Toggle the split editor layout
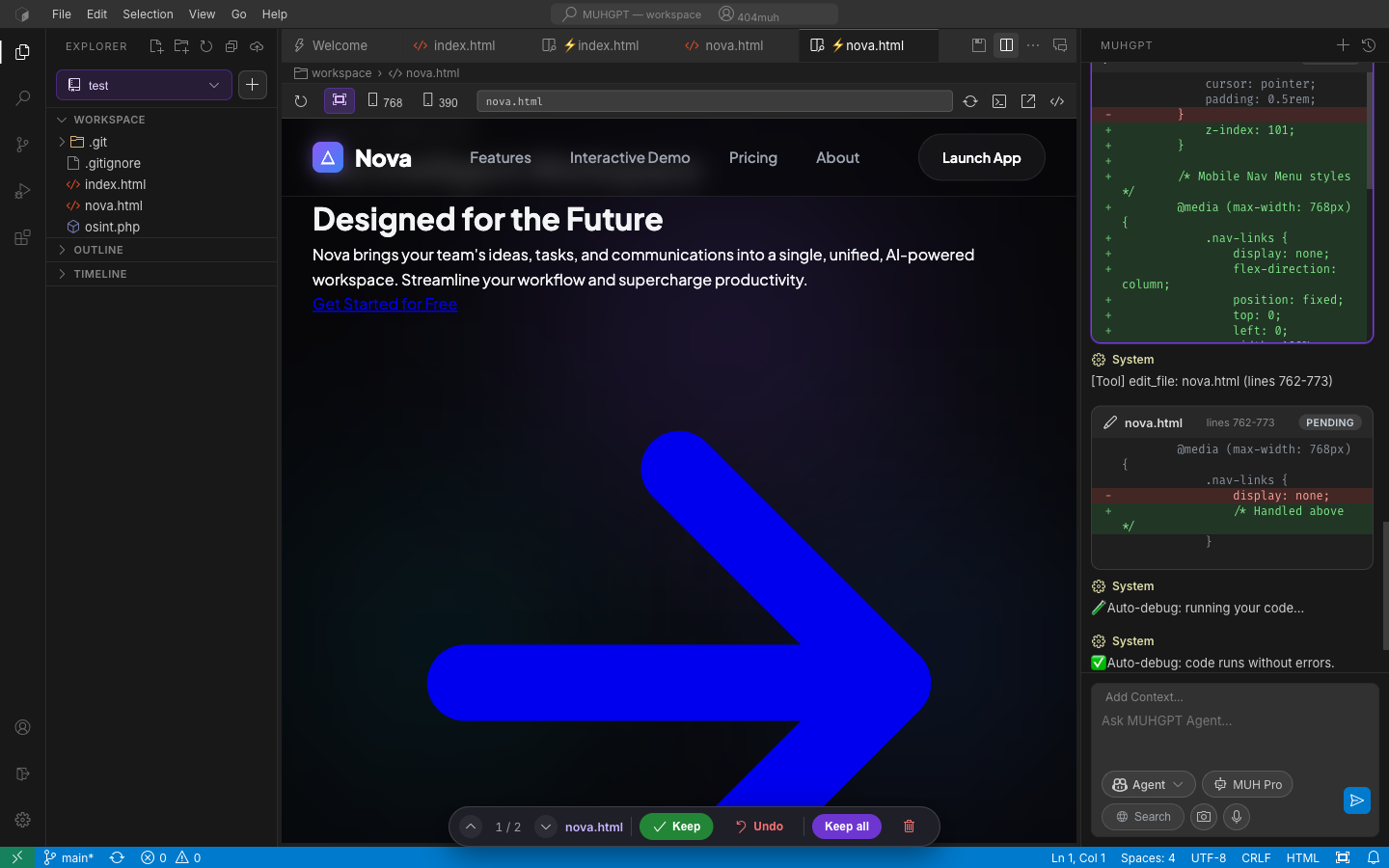Image resolution: width=1389 pixels, height=868 pixels. coord(1006,45)
